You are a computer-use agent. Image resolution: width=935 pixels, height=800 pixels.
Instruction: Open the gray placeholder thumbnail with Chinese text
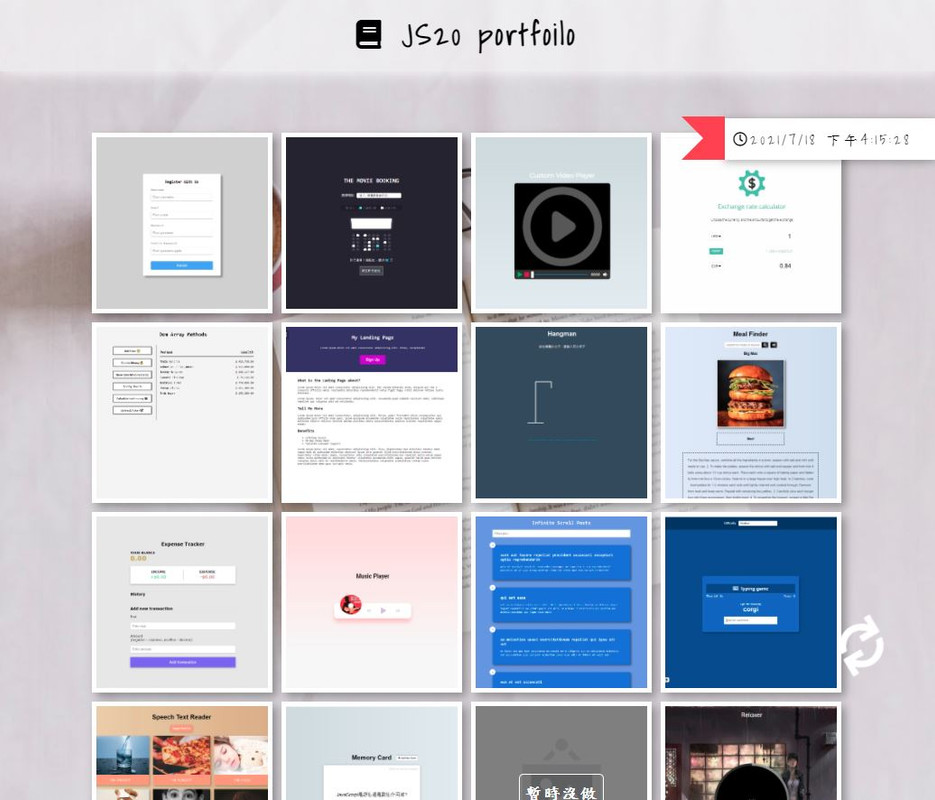tap(561, 751)
